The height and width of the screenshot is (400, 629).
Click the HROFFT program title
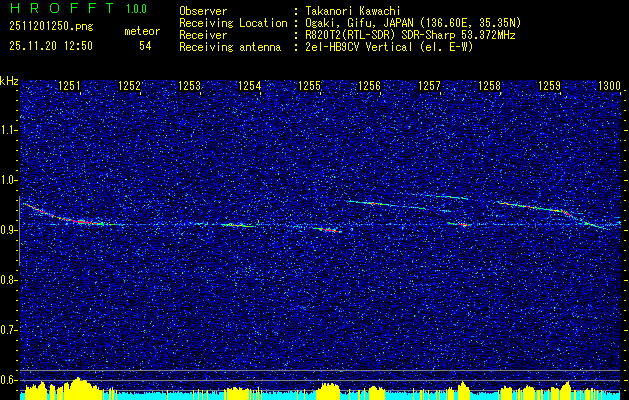point(61,8)
